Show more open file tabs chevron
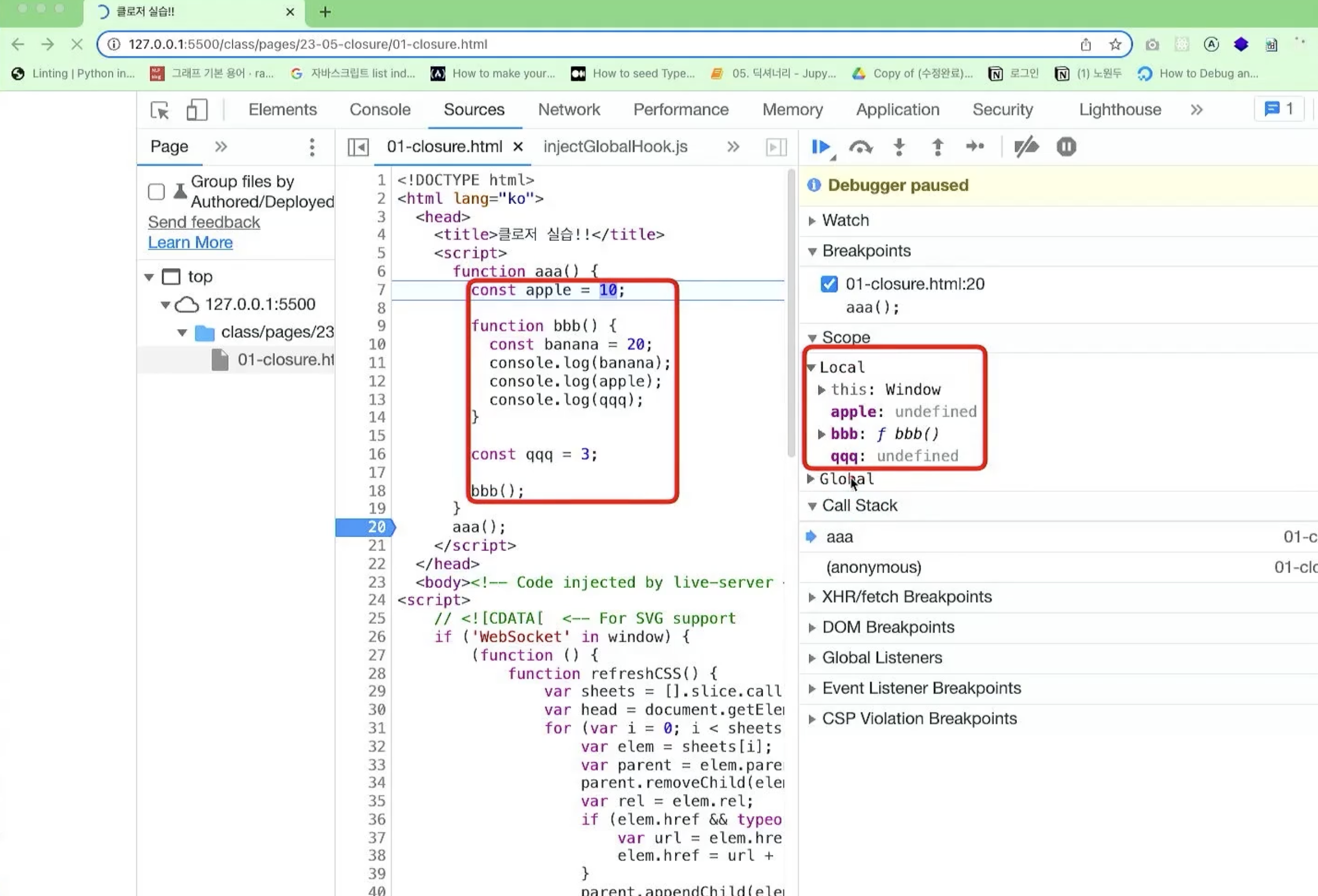This screenshot has height=896, width=1318. pyautogui.click(x=733, y=147)
